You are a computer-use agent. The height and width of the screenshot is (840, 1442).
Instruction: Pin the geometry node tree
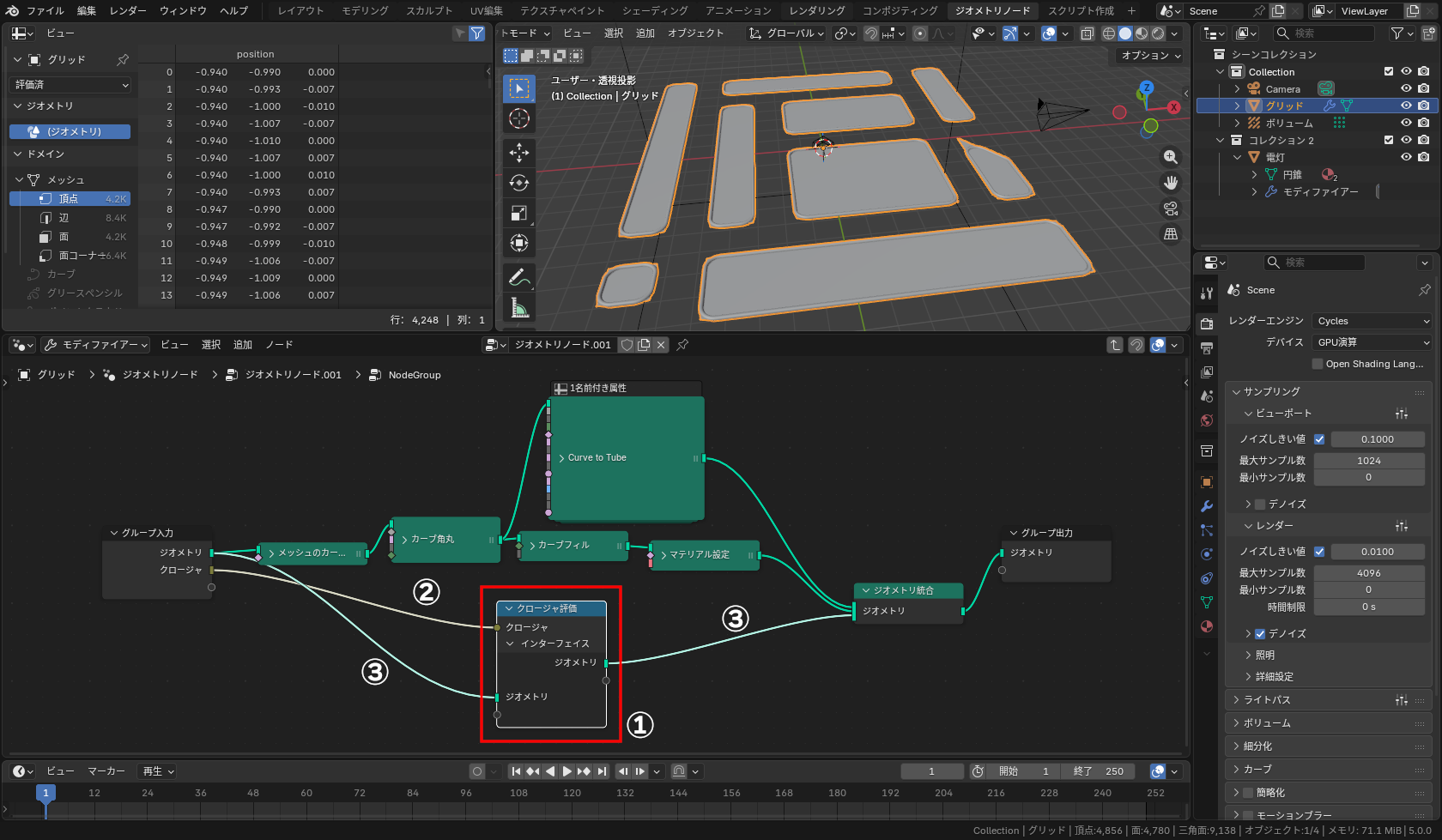pos(682,345)
